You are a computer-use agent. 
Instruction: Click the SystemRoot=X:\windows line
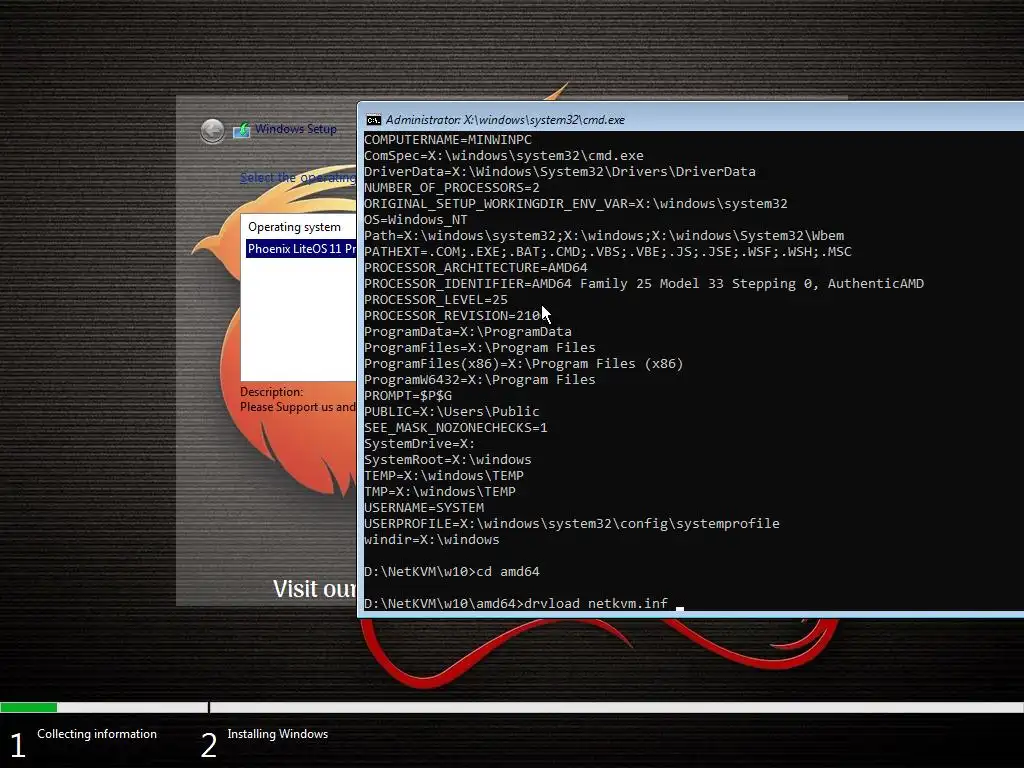[x=448, y=460]
